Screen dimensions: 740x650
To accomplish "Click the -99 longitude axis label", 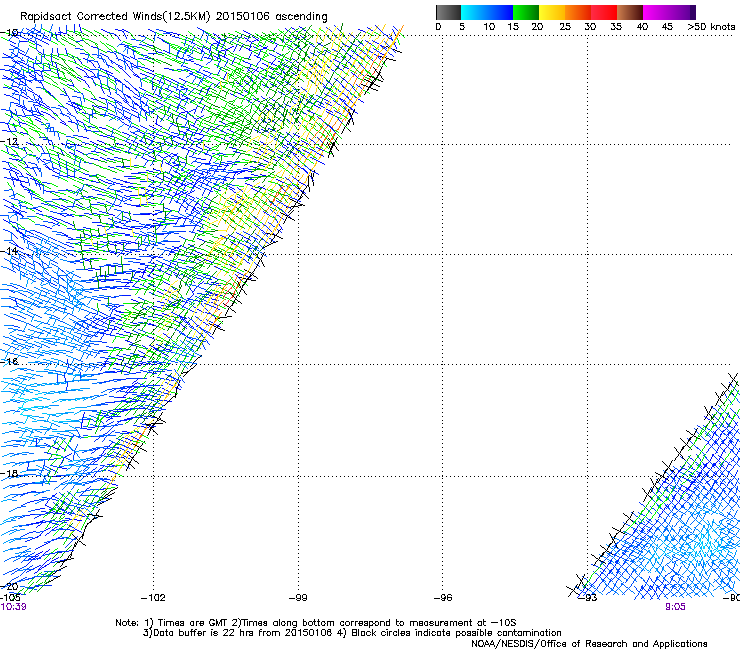I will pyautogui.click(x=298, y=598).
